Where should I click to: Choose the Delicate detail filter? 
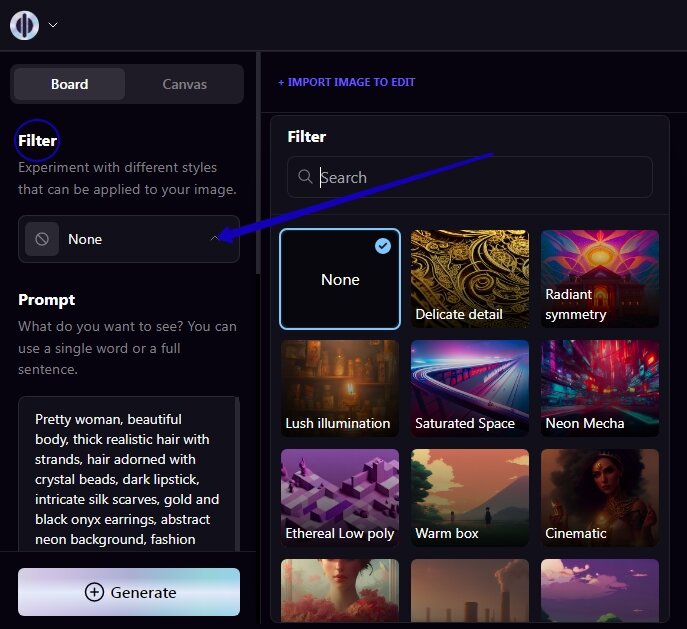[x=470, y=279]
